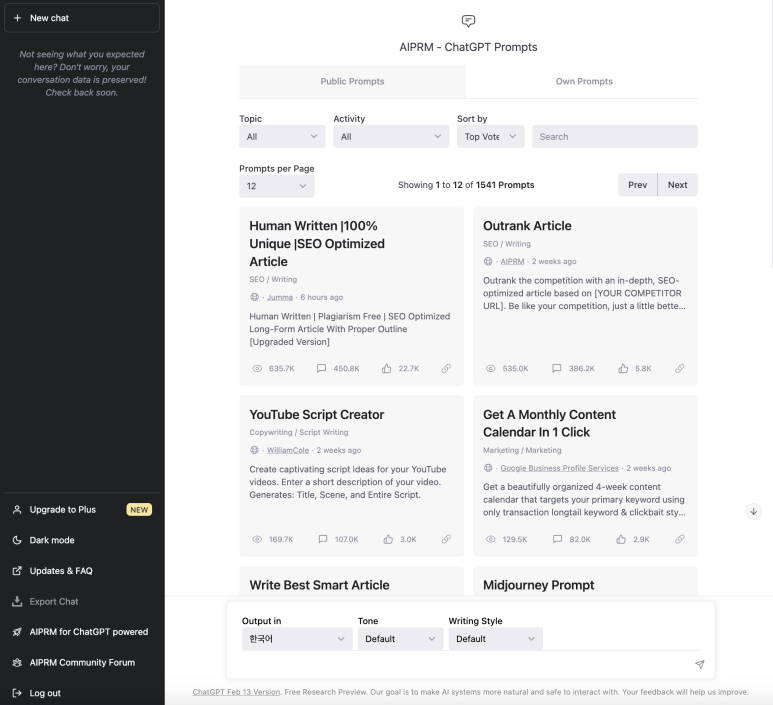Click the AIPRM for ChatGPT rocket icon
Viewport: 773px width, 705px height.
coord(17,632)
